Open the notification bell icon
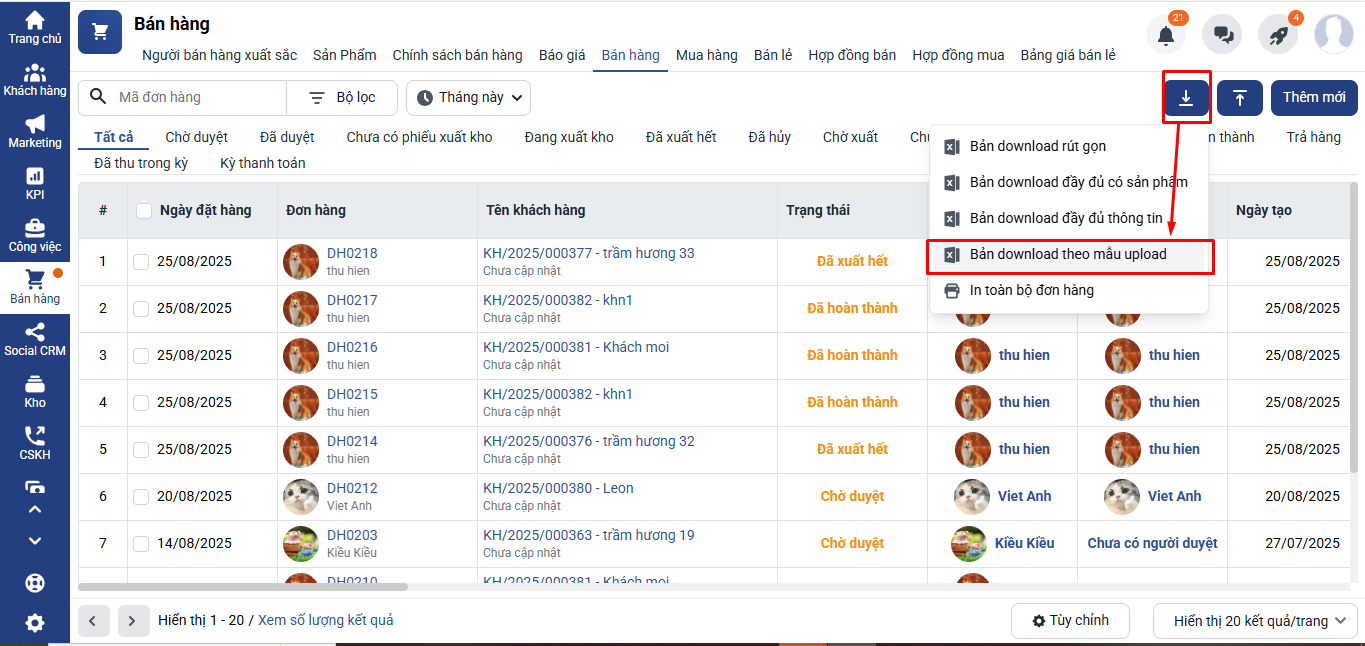Viewport: 1365px width, 646px height. click(1165, 34)
